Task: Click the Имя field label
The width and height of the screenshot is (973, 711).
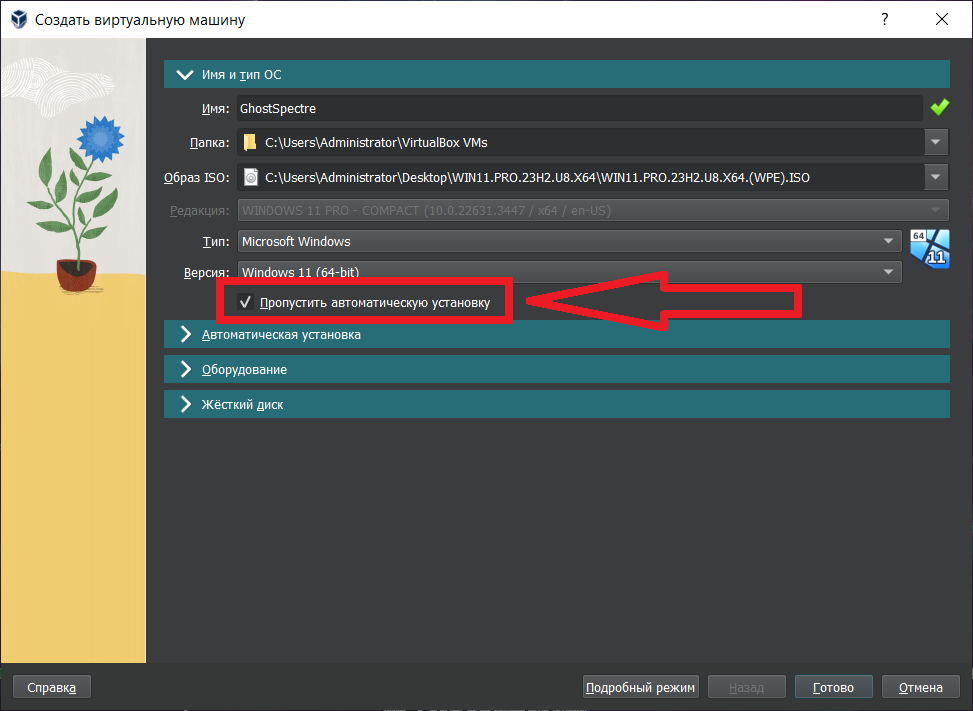Action: (x=215, y=109)
